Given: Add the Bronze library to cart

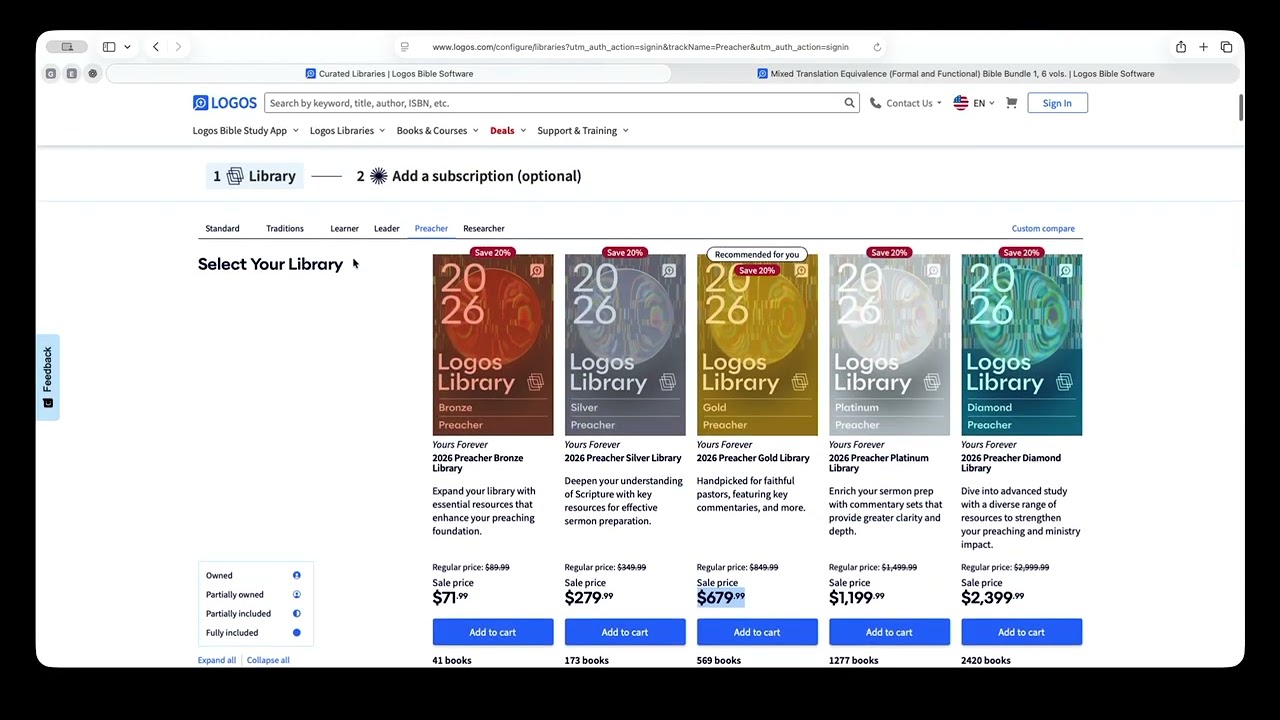Looking at the screenshot, I should (x=493, y=632).
